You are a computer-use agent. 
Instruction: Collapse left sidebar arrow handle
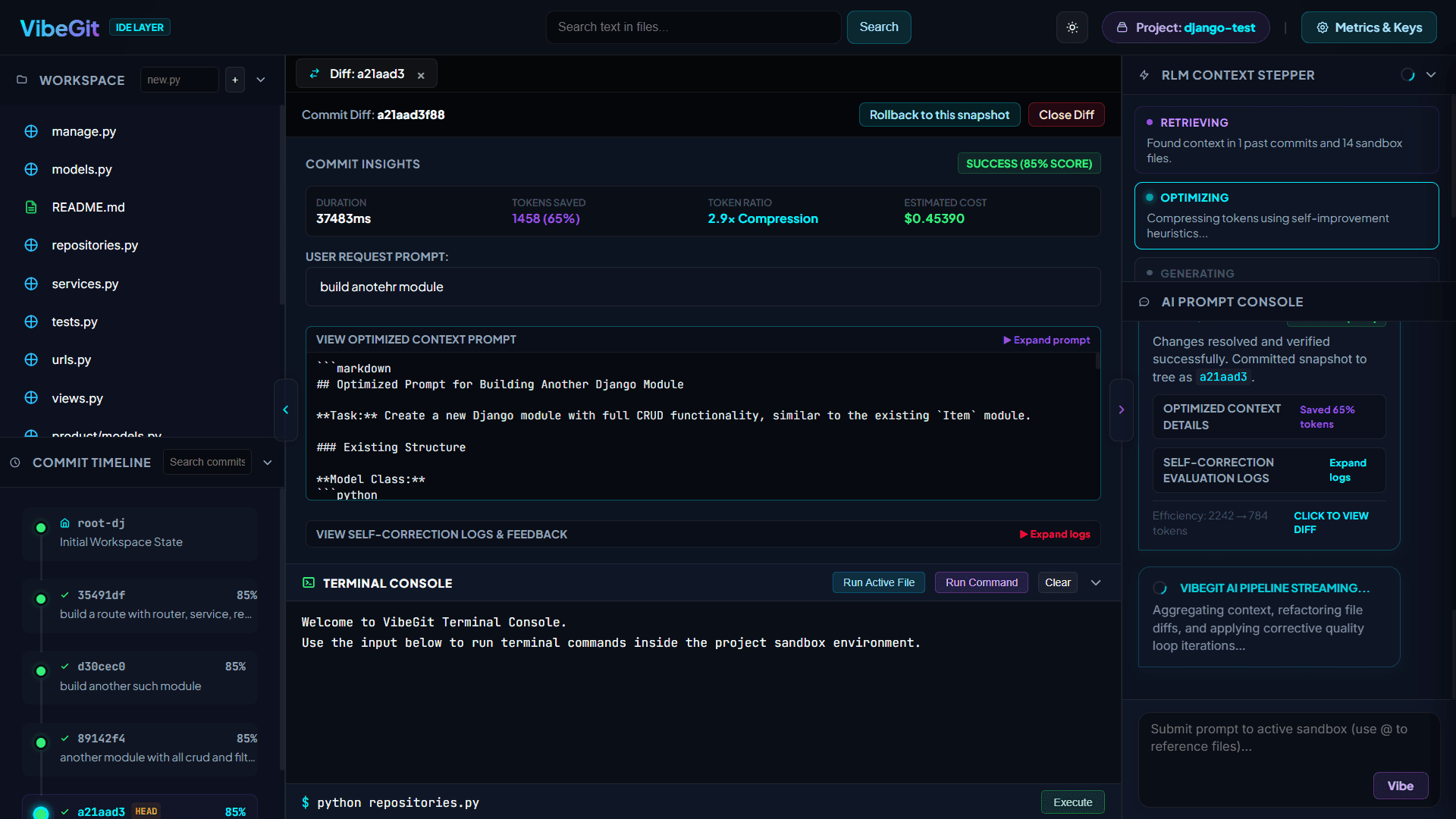point(286,409)
